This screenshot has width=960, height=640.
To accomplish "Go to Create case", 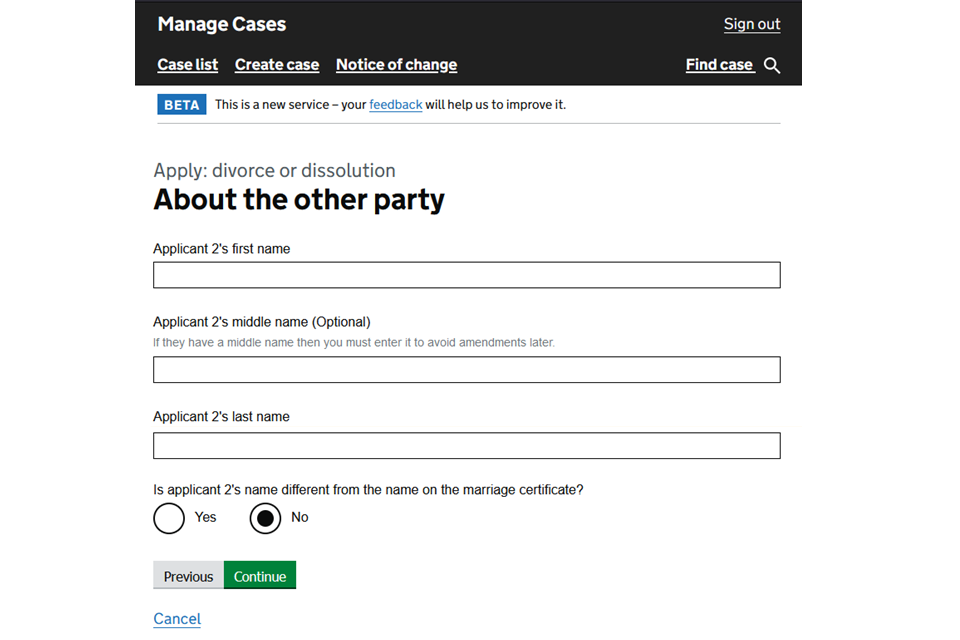I will click(277, 65).
